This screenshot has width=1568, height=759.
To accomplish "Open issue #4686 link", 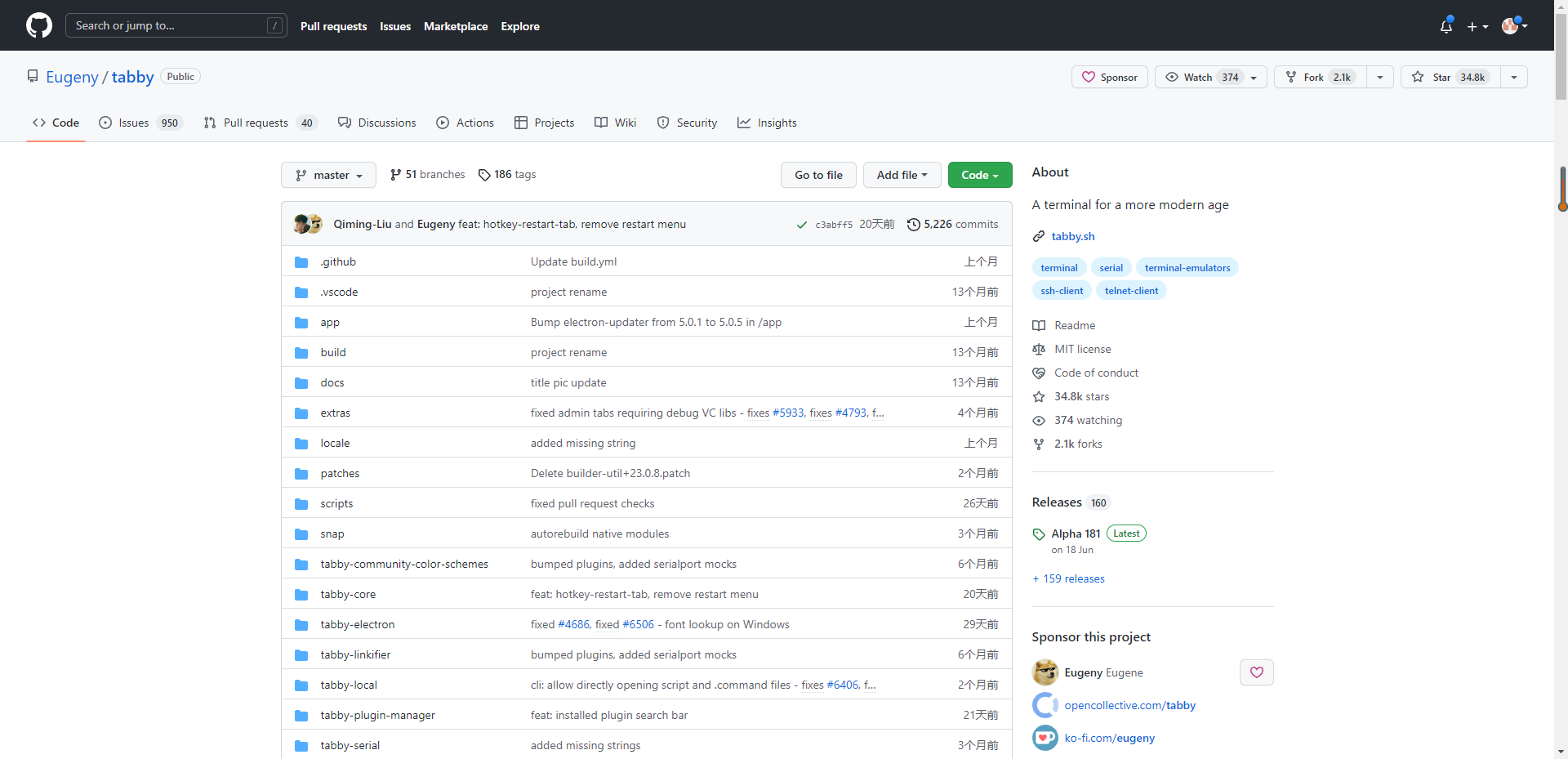I will click(573, 624).
